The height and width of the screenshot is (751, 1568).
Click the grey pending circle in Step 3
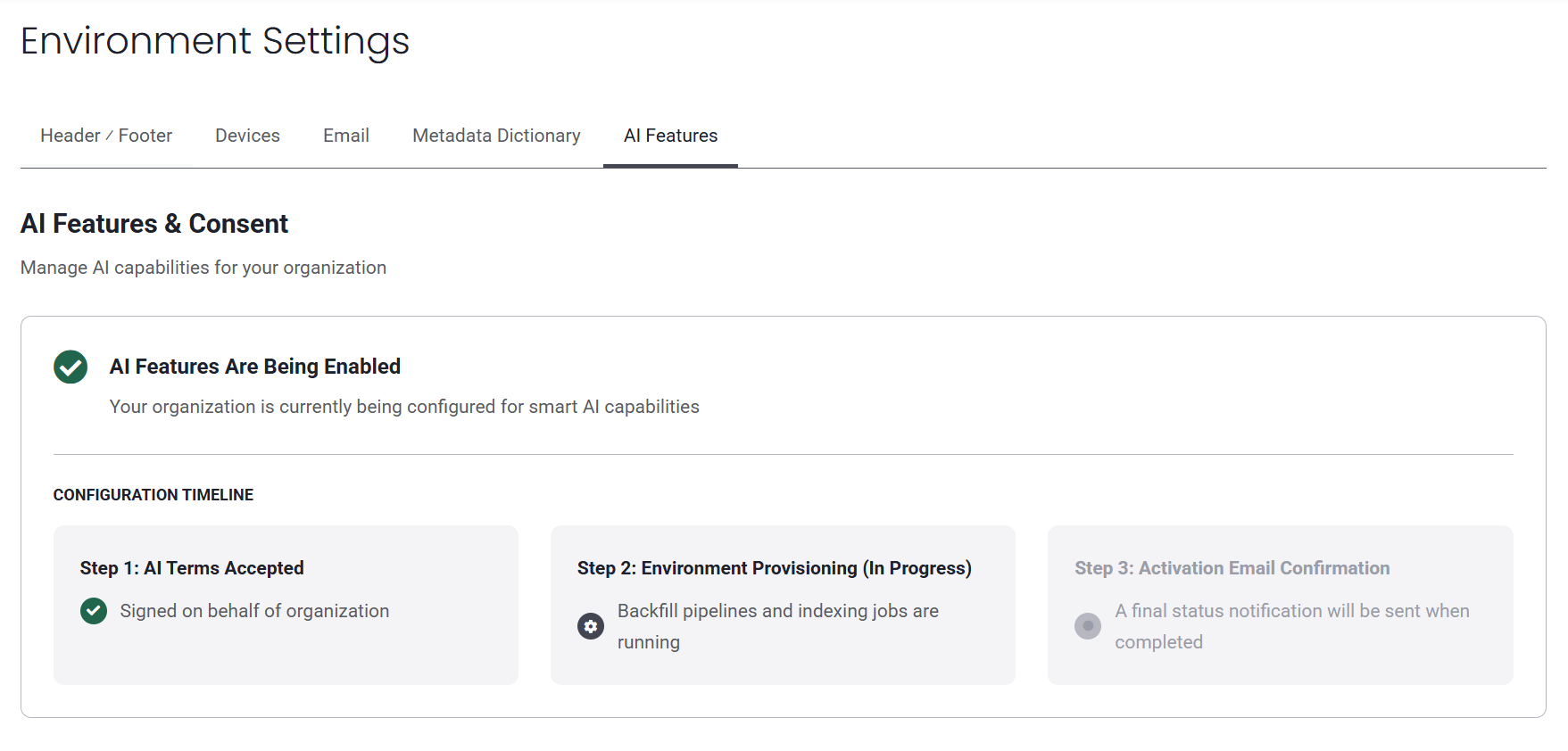click(x=1088, y=626)
